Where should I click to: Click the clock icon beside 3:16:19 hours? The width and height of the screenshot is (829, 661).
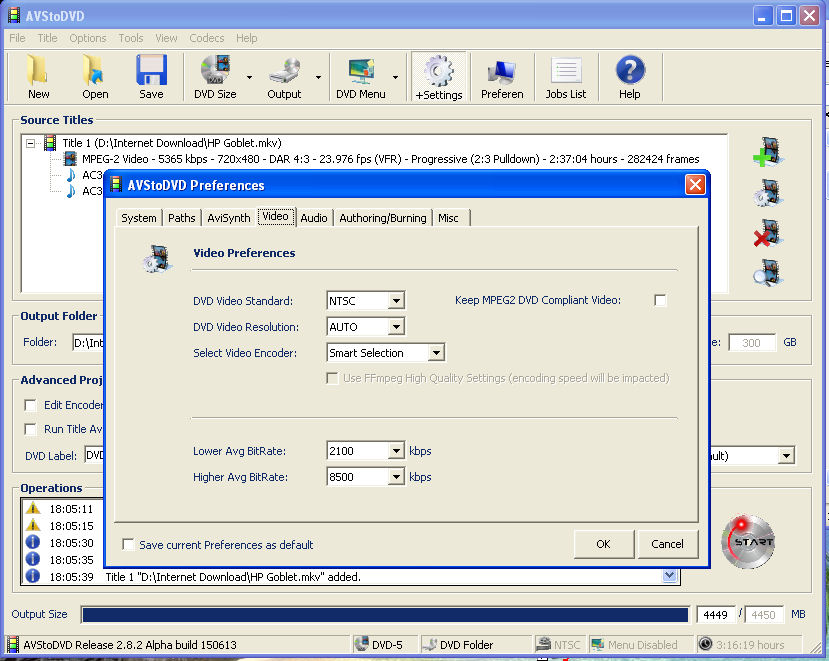tap(705, 644)
